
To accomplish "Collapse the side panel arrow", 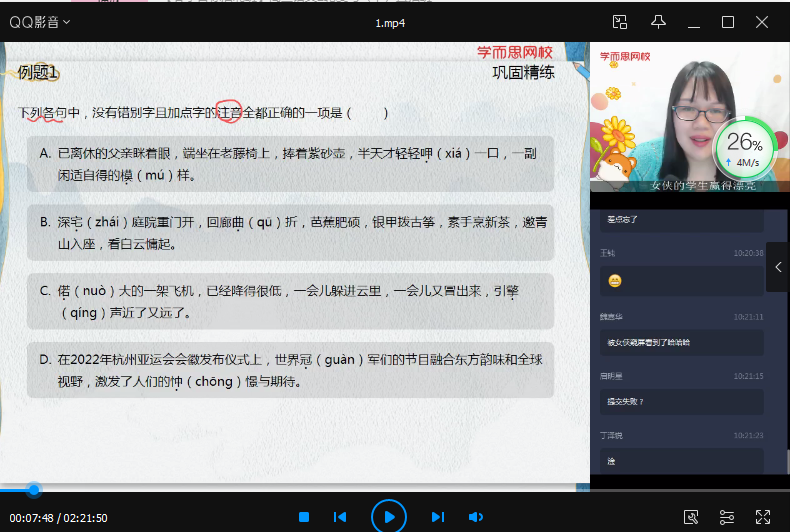I will click(778, 267).
